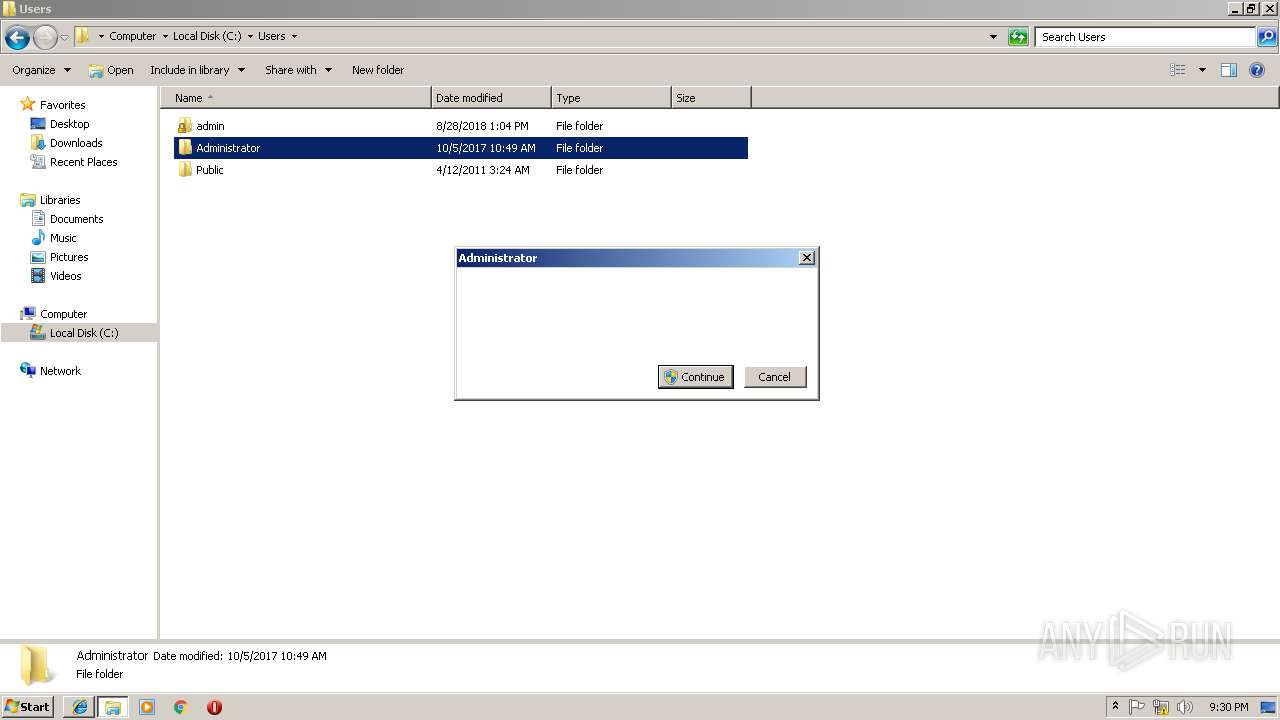Select Local Disk (C:) in navigation pane
The height and width of the screenshot is (720, 1280).
(x=78, y=333)
